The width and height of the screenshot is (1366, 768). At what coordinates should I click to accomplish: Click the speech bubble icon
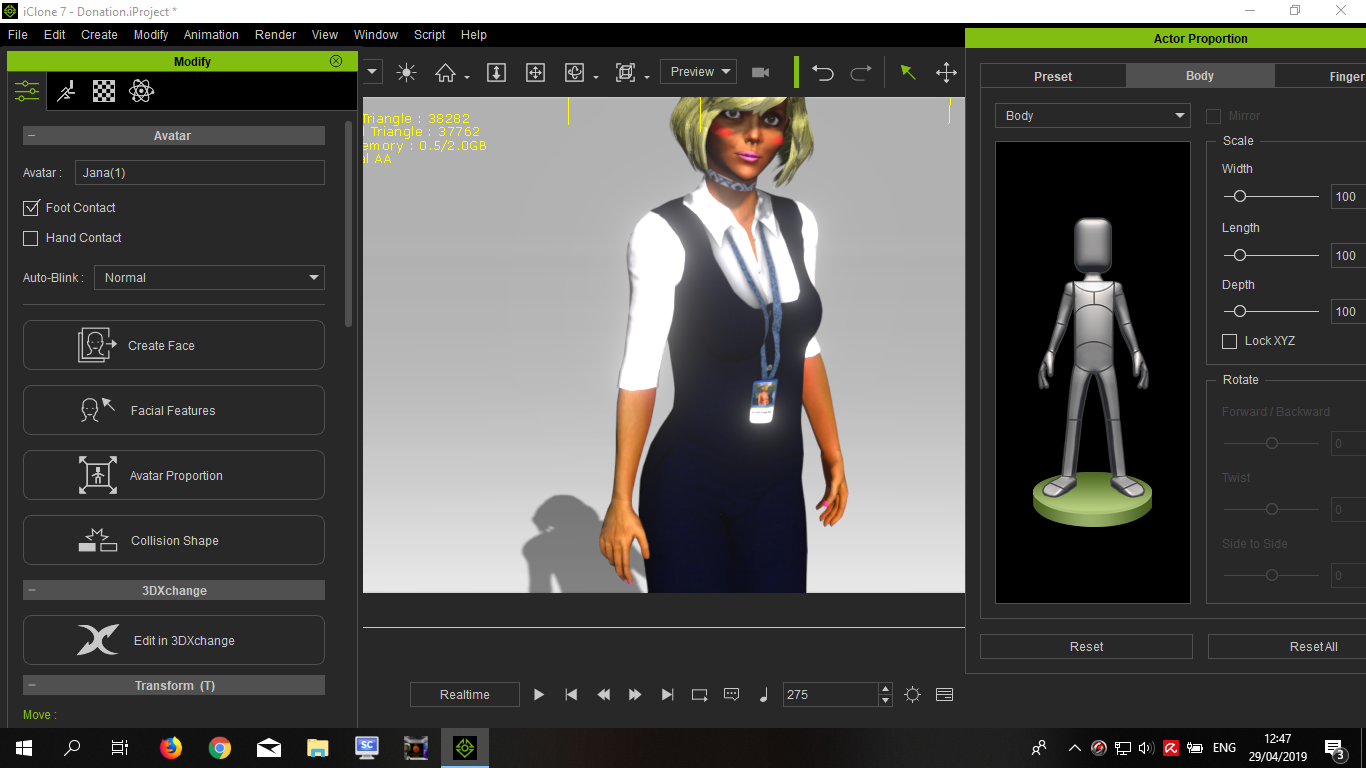[x=731, y=694]
